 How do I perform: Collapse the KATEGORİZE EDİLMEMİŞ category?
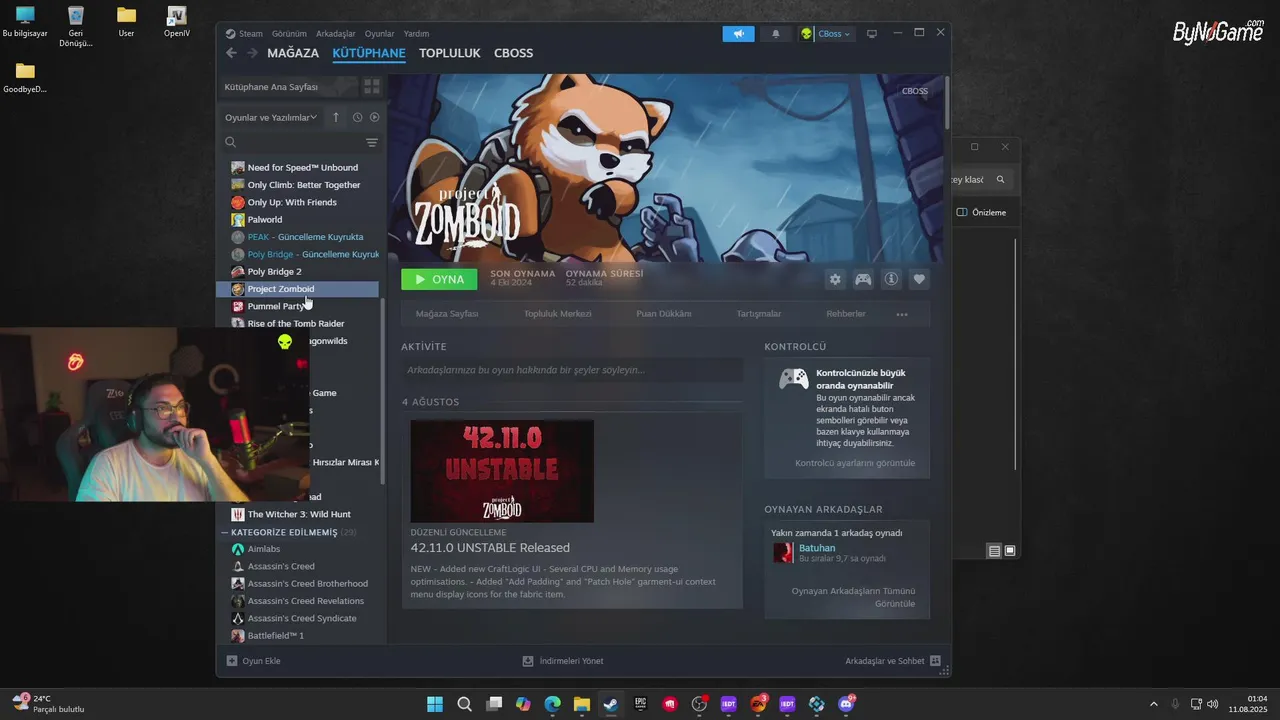225,532
